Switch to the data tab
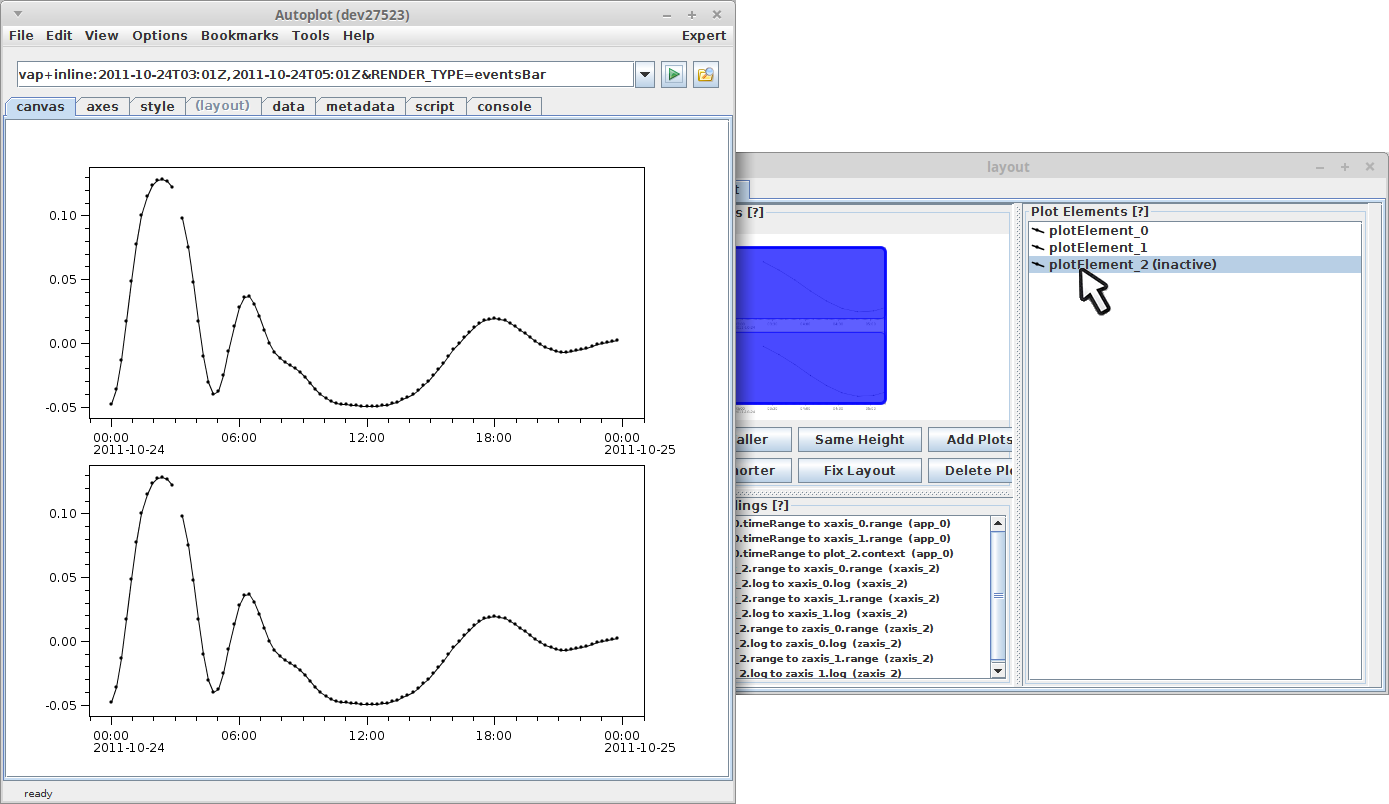Image resolution: width=1389 pixels, height=804 pixels. pos(289,106)
